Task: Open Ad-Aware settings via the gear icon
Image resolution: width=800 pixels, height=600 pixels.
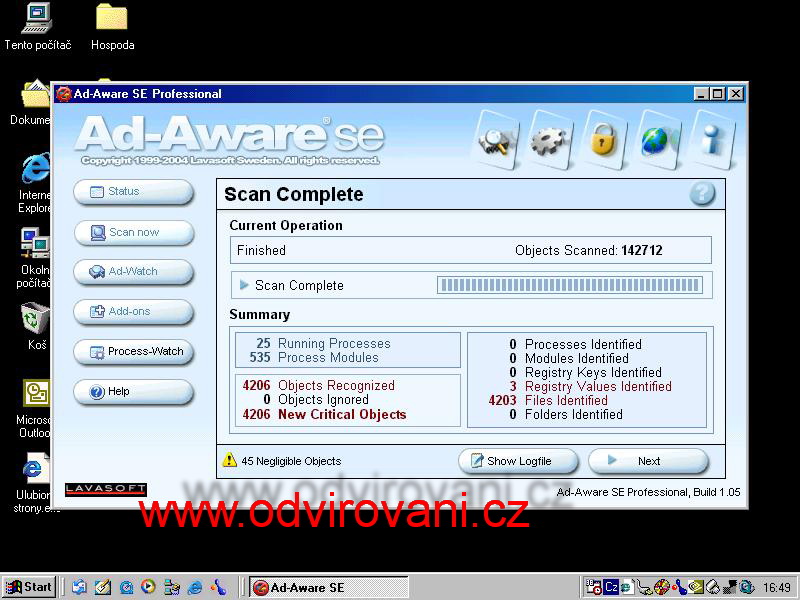Action: pos(549,140)
